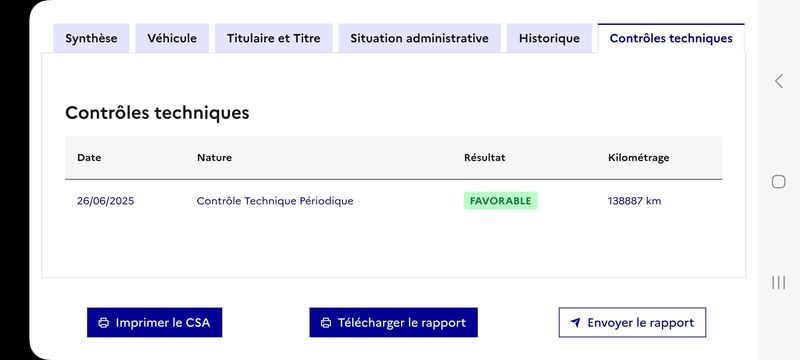This screenshot has width=800, height=360.
Task: Click the Envoyer le rapport button
Action: point(632,322)
